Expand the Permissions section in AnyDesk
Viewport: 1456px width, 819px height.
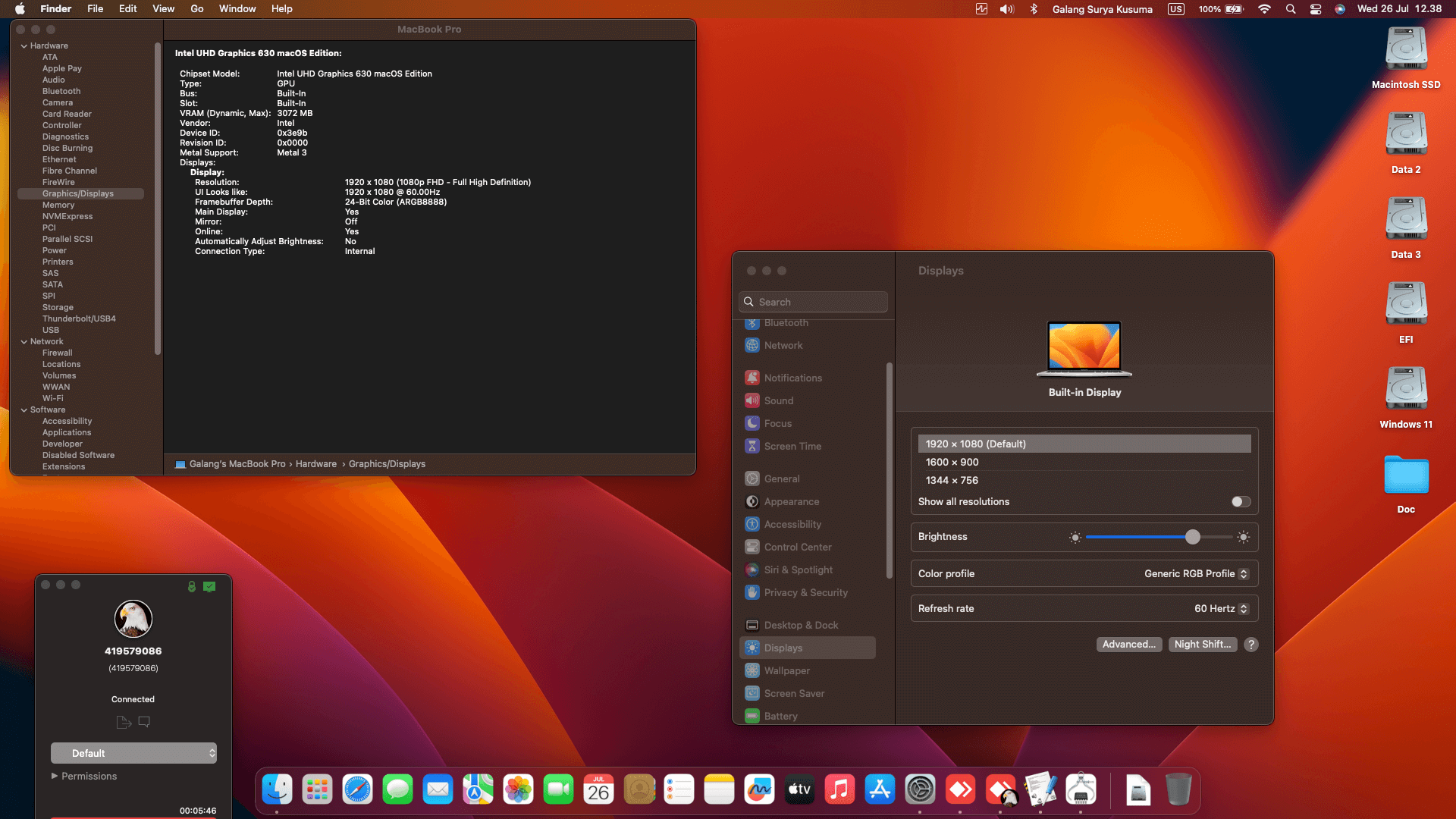click(x=84, y=776)
